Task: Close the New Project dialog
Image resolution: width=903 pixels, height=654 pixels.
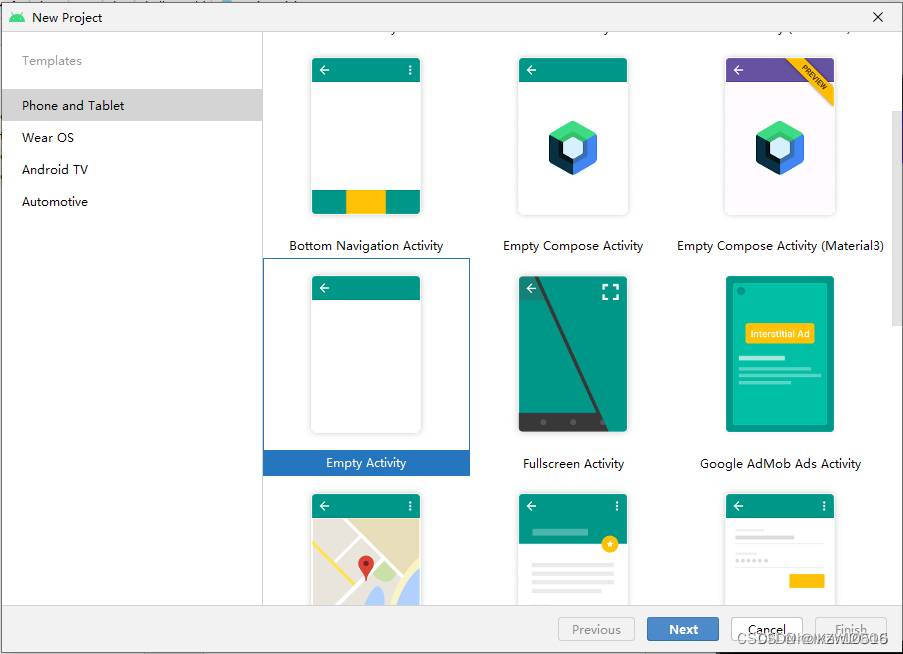Action: click(x=878, y=17)
